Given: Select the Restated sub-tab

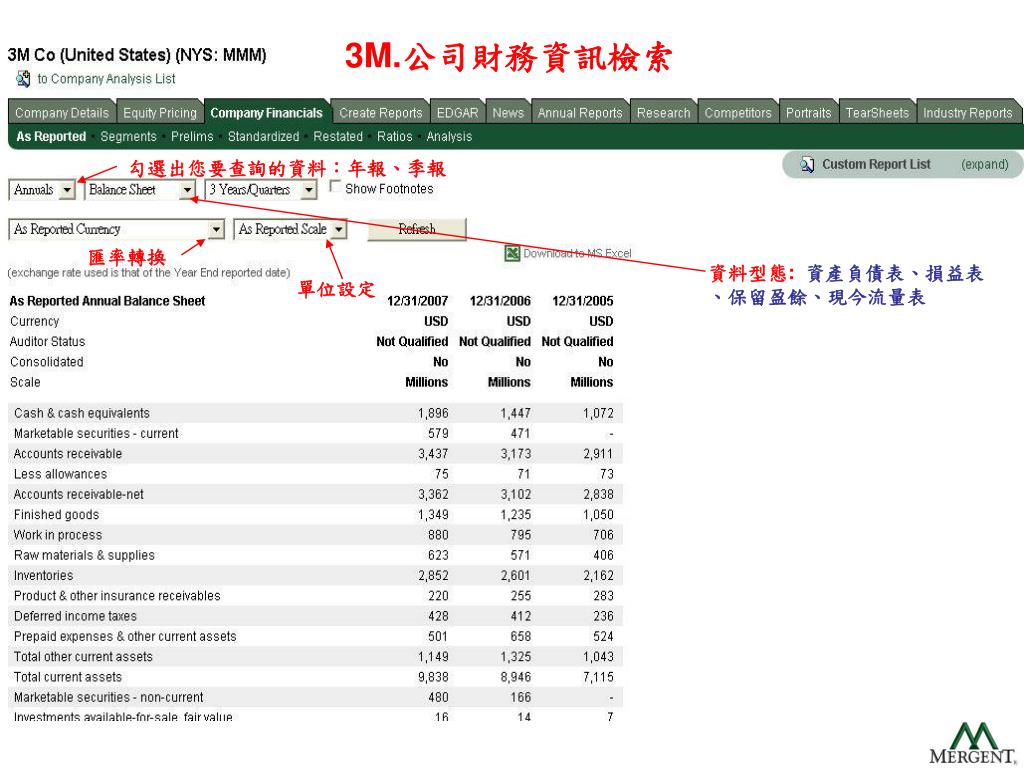Looking at the screenshot, I should pyautogui.click(x=338, y=136).
